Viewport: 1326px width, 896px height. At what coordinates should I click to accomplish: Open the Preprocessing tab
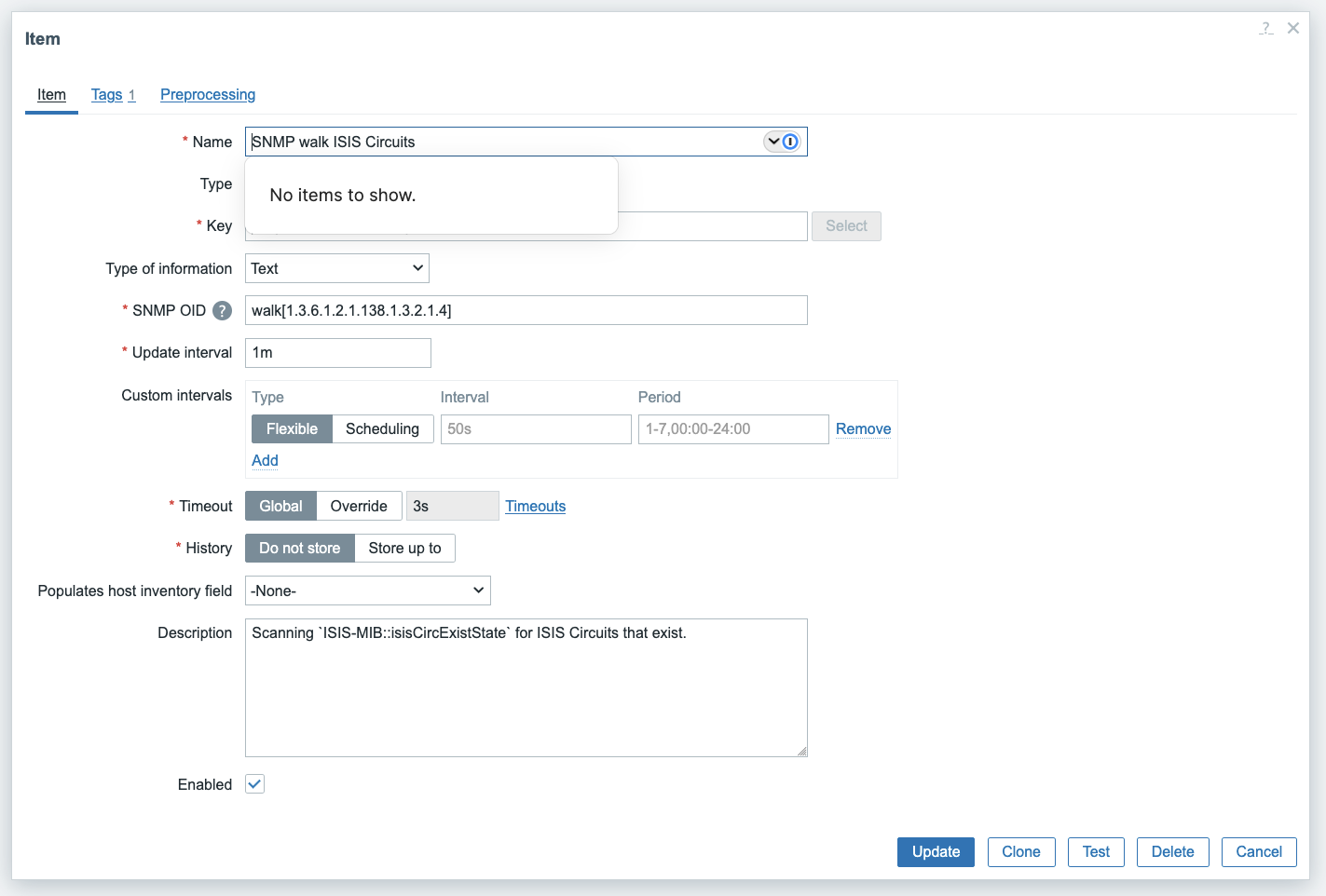pos(208,95)
